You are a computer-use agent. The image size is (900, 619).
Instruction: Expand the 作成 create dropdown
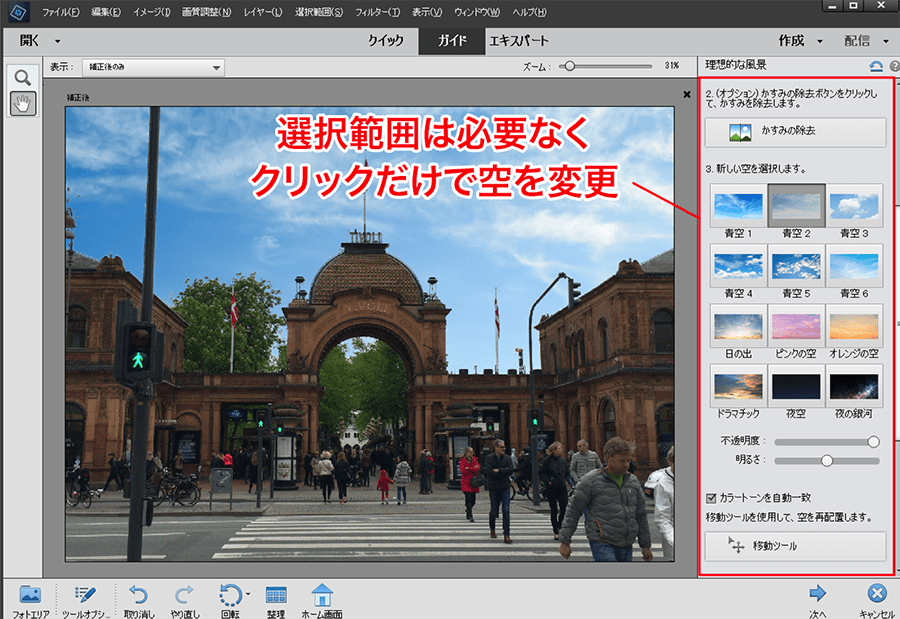[x=820, y=41]
